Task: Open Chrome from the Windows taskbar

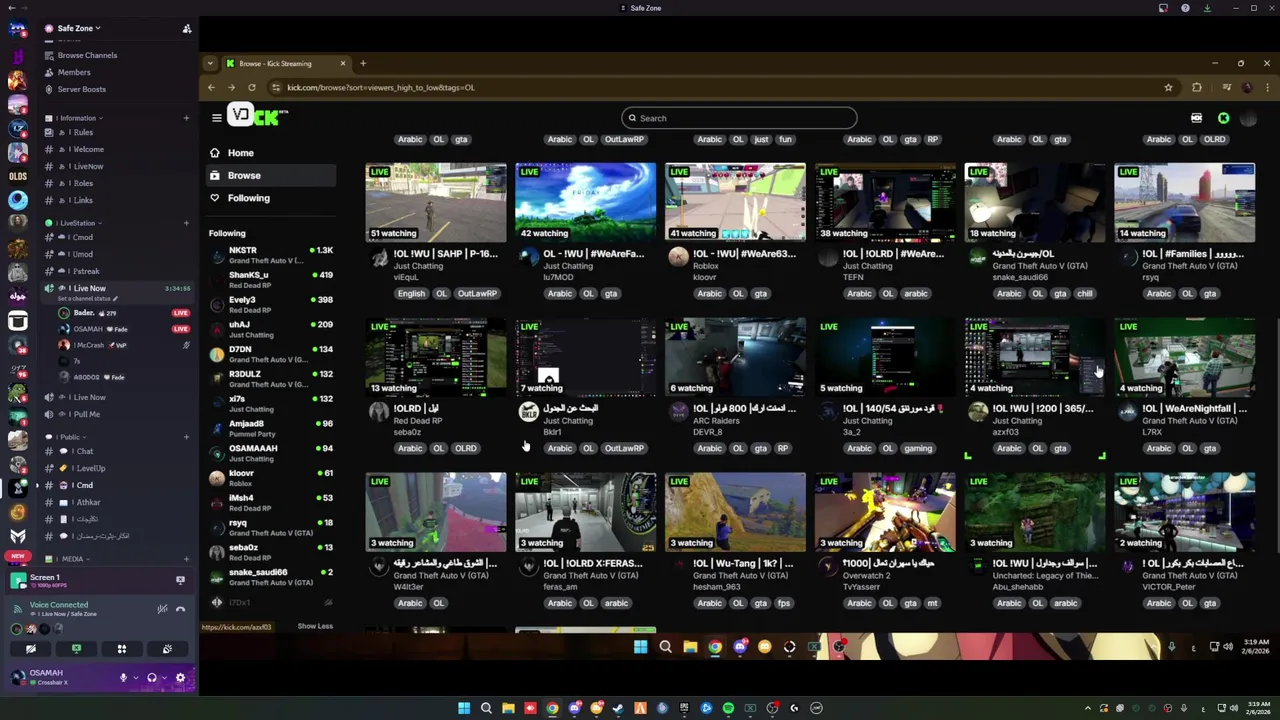Action: click(552, 708)
